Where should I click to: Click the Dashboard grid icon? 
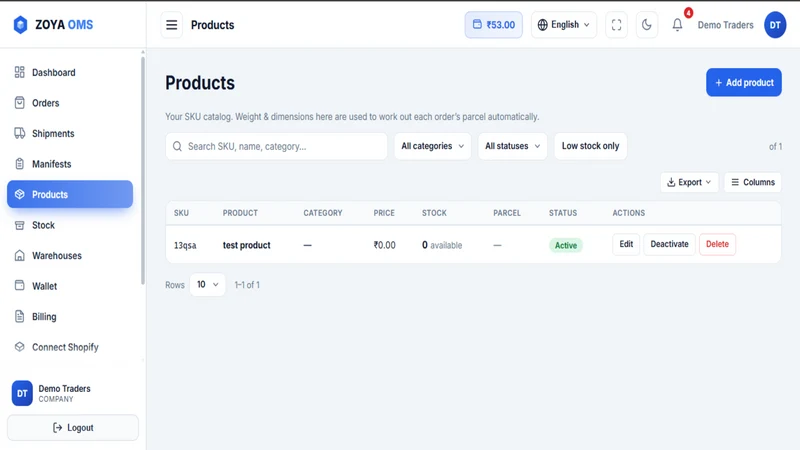(x=19, y=72)
